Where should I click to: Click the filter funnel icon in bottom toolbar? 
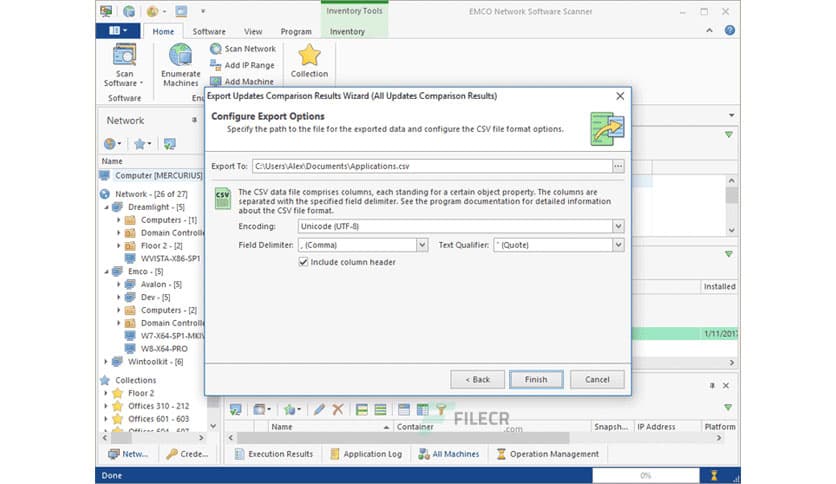(441, 409)
